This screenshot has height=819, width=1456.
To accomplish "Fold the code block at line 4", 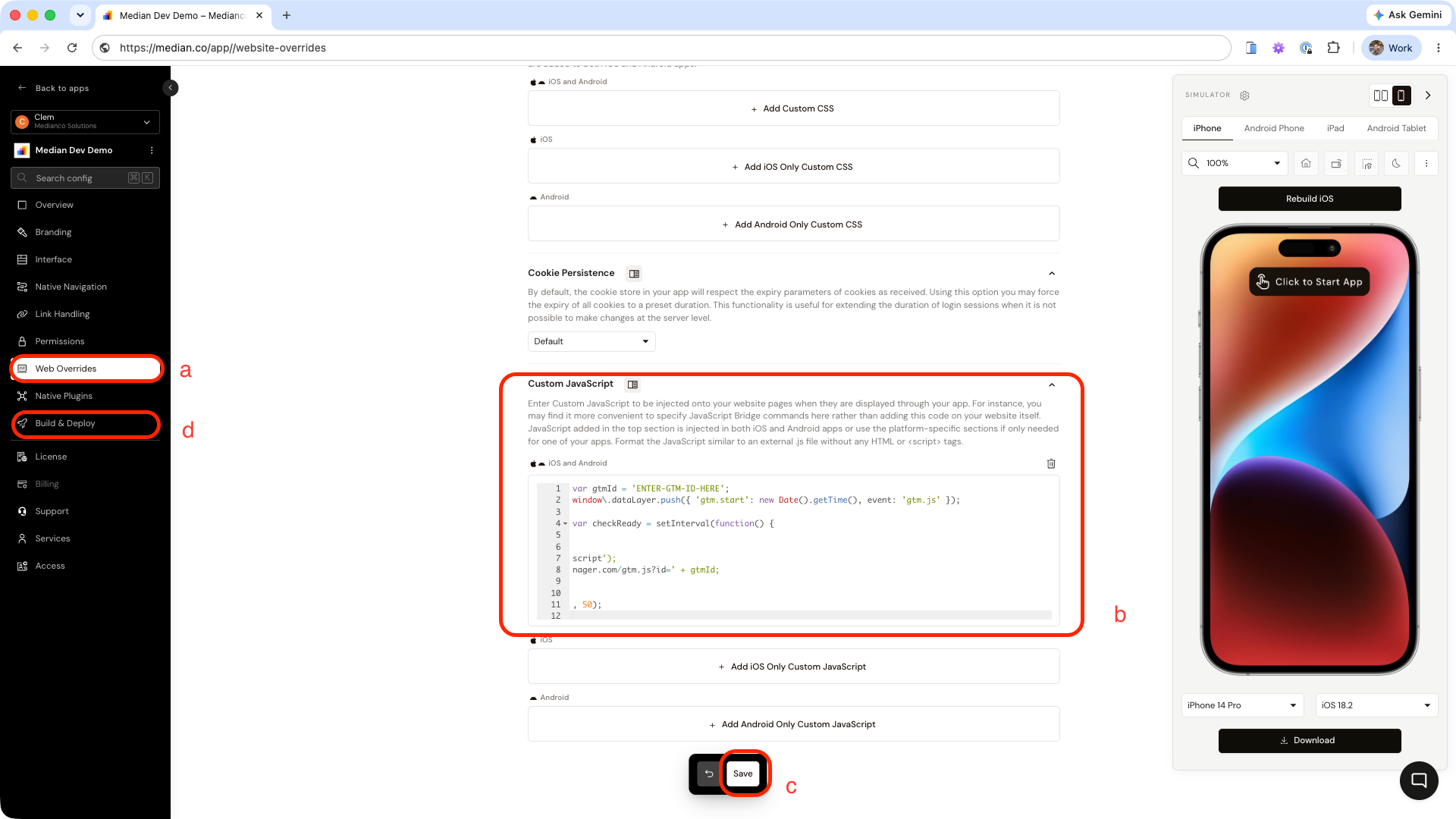I will (x=566, y=524).
